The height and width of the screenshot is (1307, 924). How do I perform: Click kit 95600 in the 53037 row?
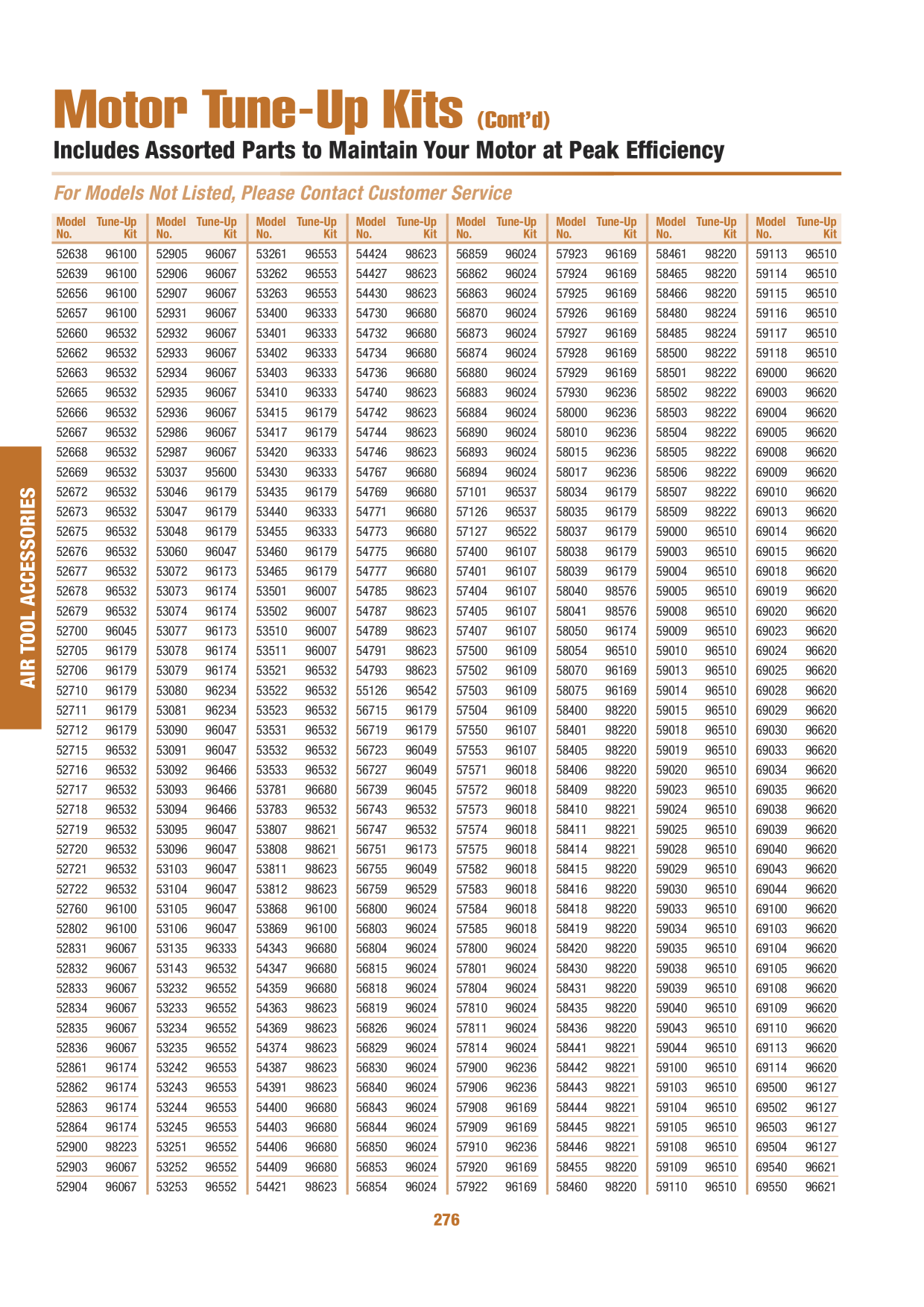221,472
